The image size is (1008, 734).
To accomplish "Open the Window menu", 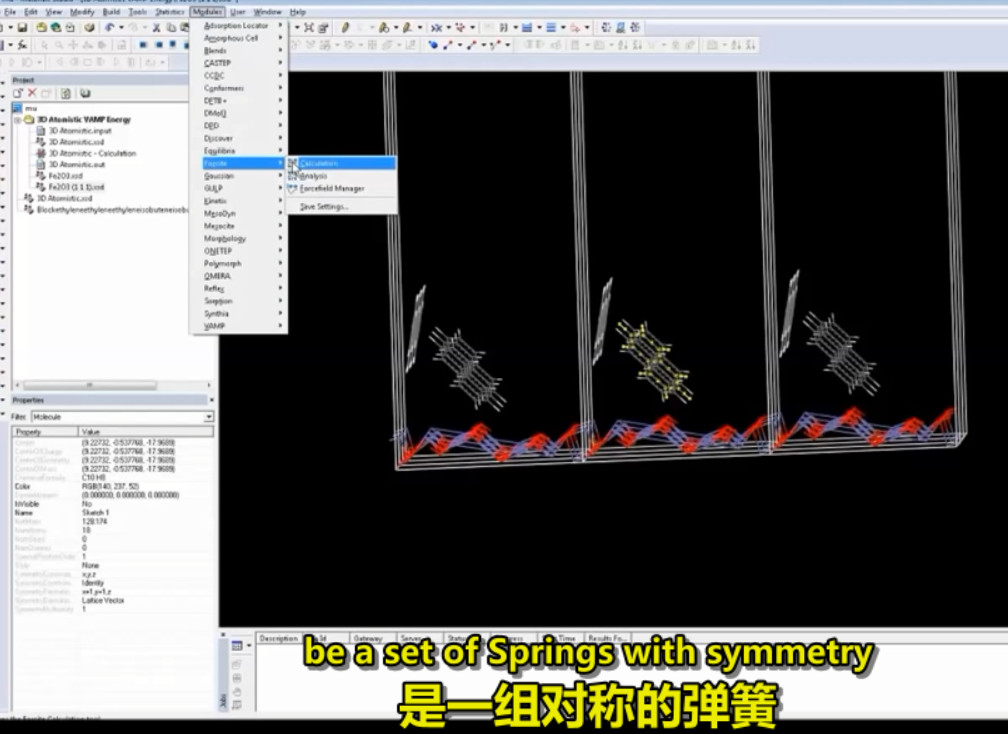I will pos(267,12).
